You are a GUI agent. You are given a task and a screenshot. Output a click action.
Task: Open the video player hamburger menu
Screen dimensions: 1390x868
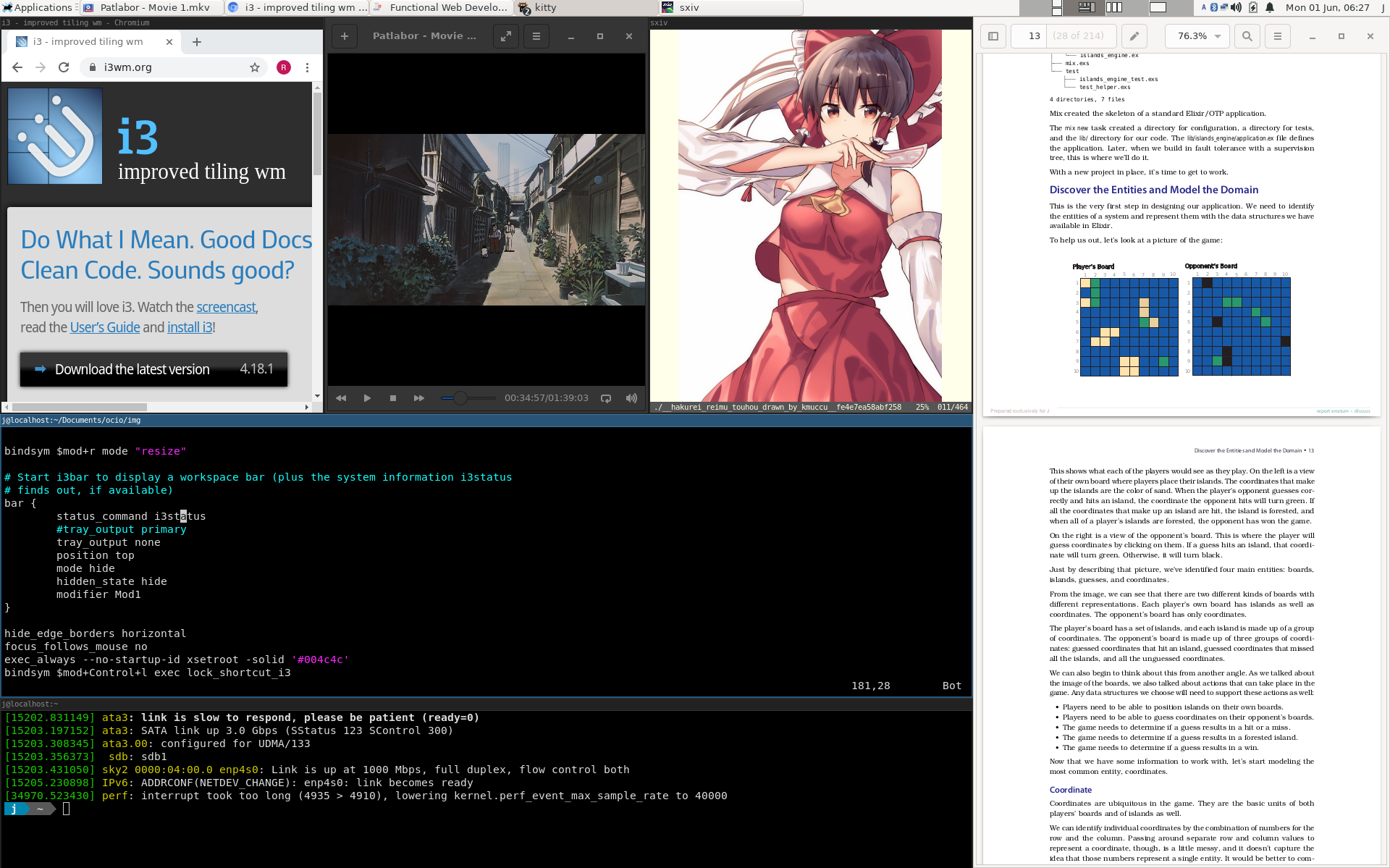click(x=536, y=36)
